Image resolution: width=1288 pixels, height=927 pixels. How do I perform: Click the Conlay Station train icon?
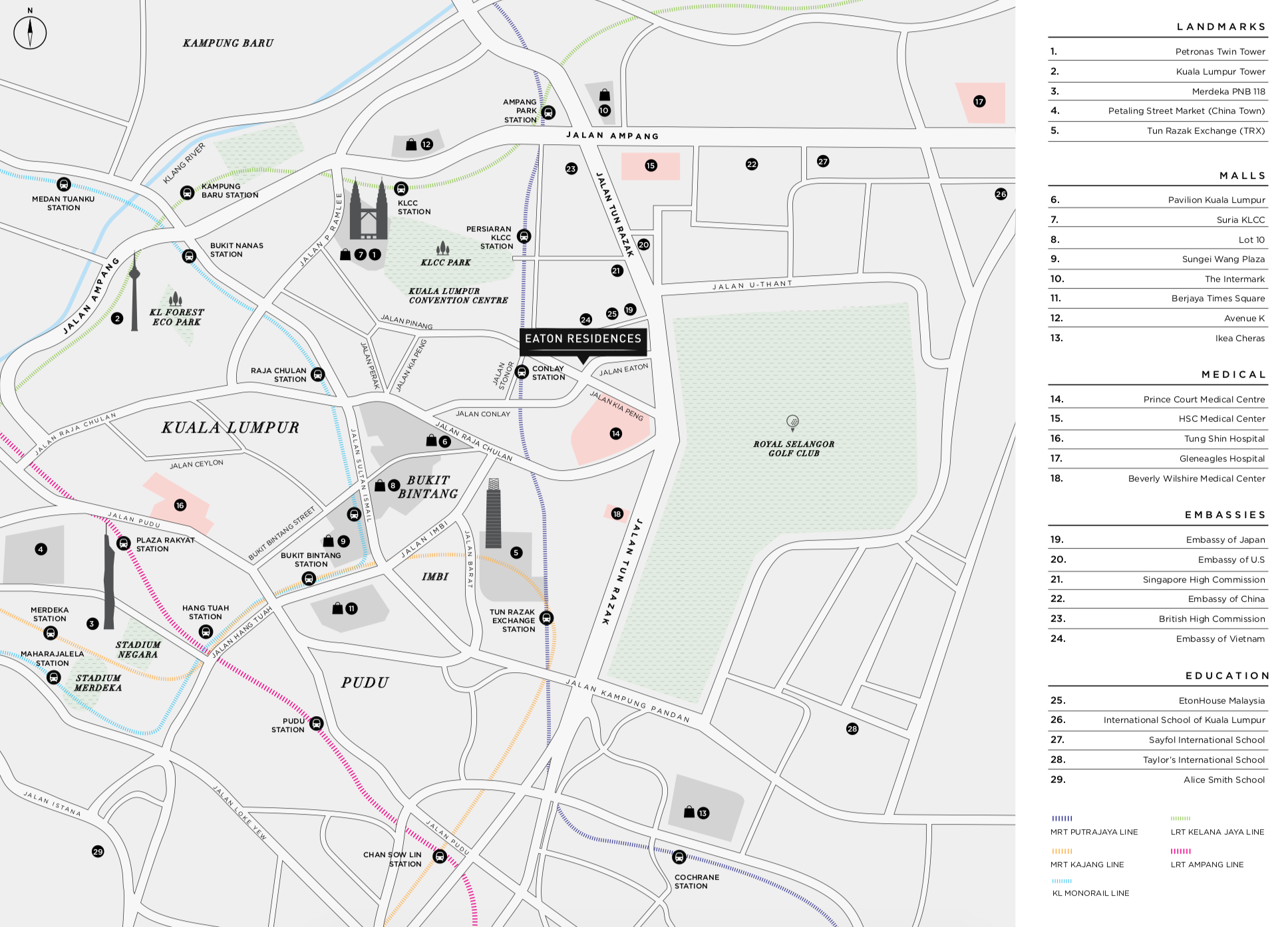[x=522, y=372]
